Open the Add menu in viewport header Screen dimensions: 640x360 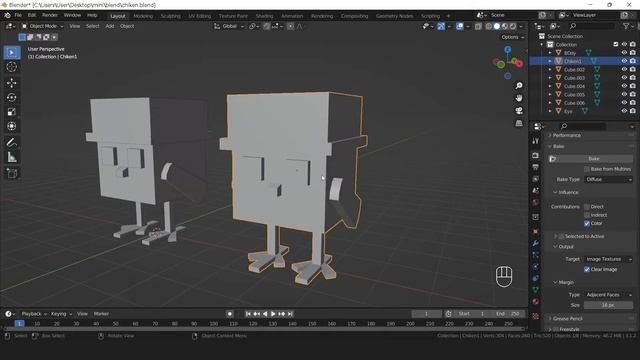pyautogui.click(x=110, y=26)
